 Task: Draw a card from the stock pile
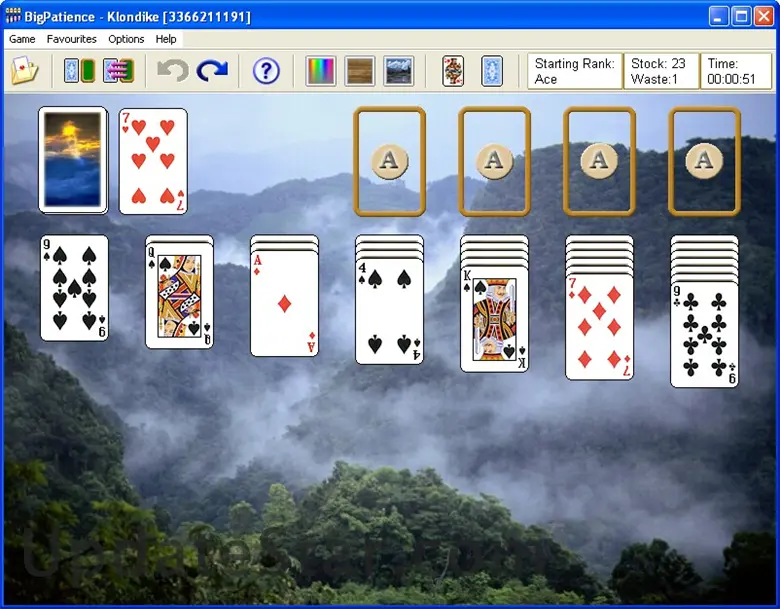pyautogui.click(x=73, y=160)
